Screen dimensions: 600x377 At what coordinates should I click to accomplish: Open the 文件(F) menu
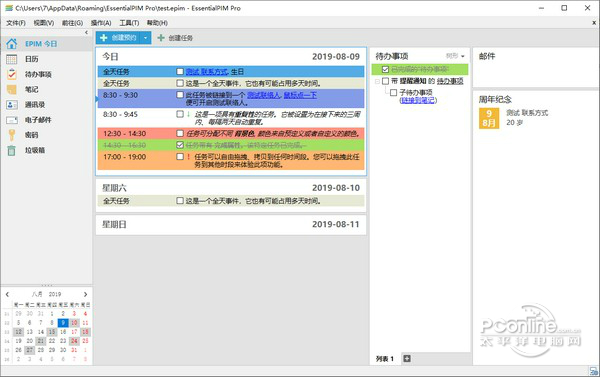click(x=16, y=23)
